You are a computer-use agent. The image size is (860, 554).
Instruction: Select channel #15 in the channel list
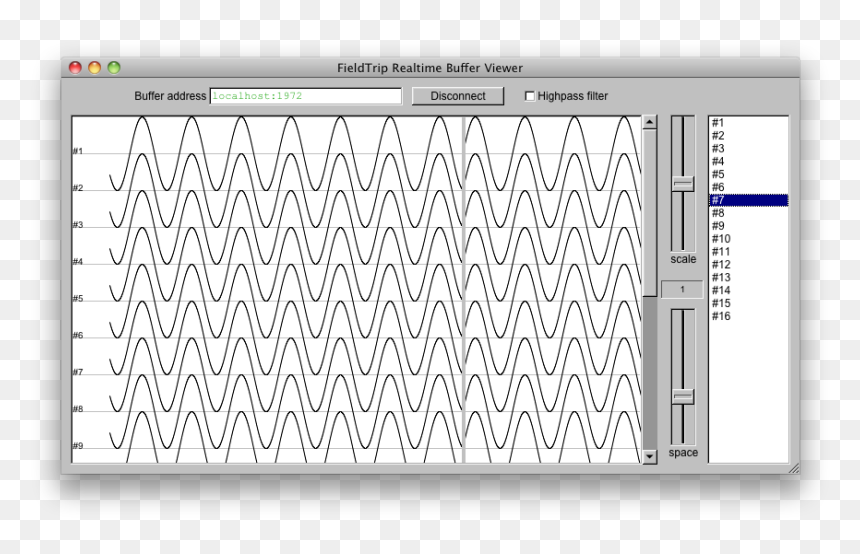[749, 303]
